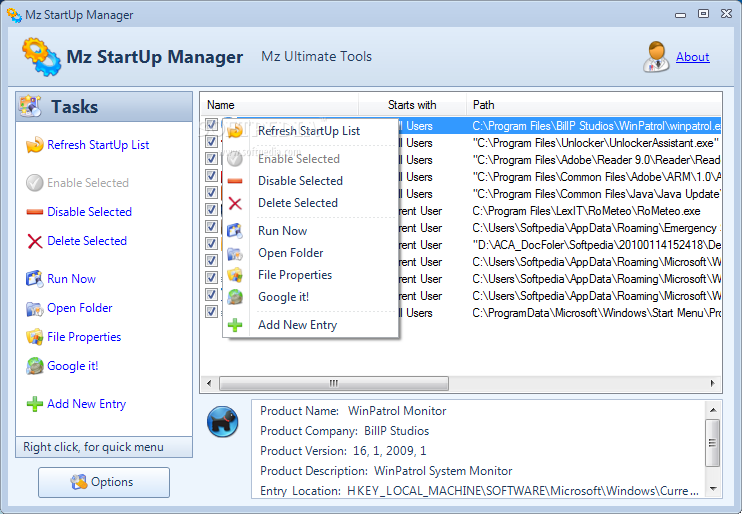This screenshot has width=742, height=514.
Task: Sort list by the Starts with column header
Action: click(412, 105)
